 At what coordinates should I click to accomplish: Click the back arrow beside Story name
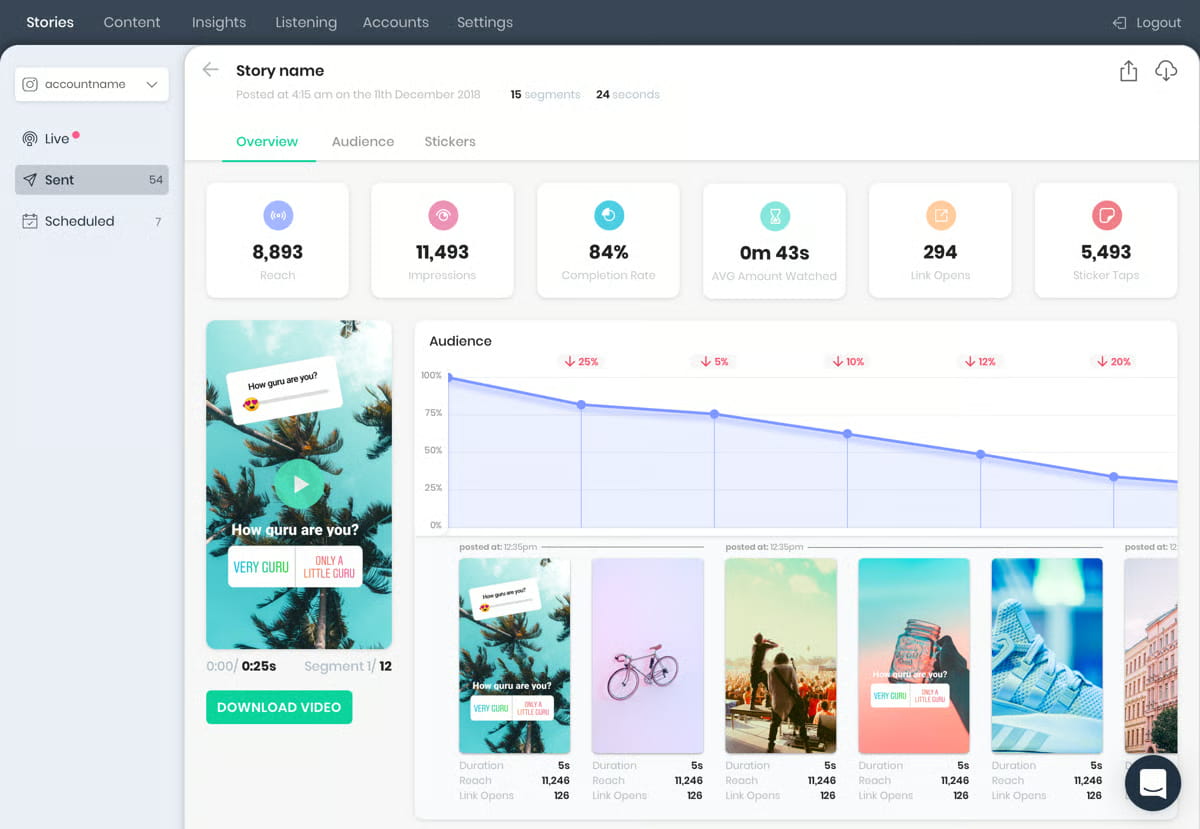(210, 70)
